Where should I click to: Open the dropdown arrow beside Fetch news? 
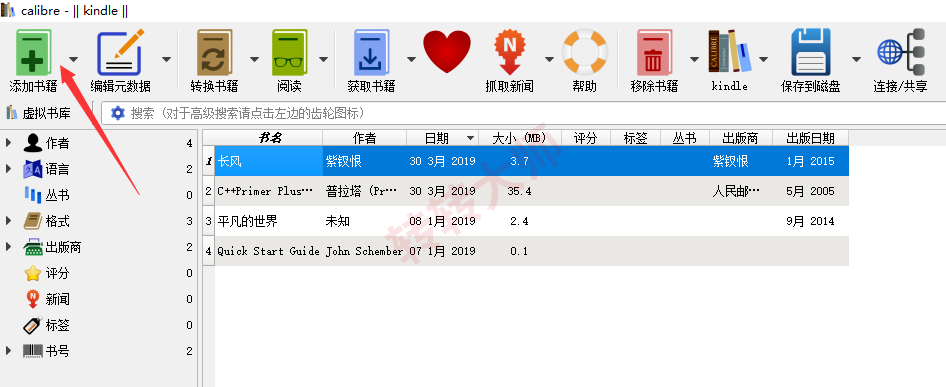[549, 59]
